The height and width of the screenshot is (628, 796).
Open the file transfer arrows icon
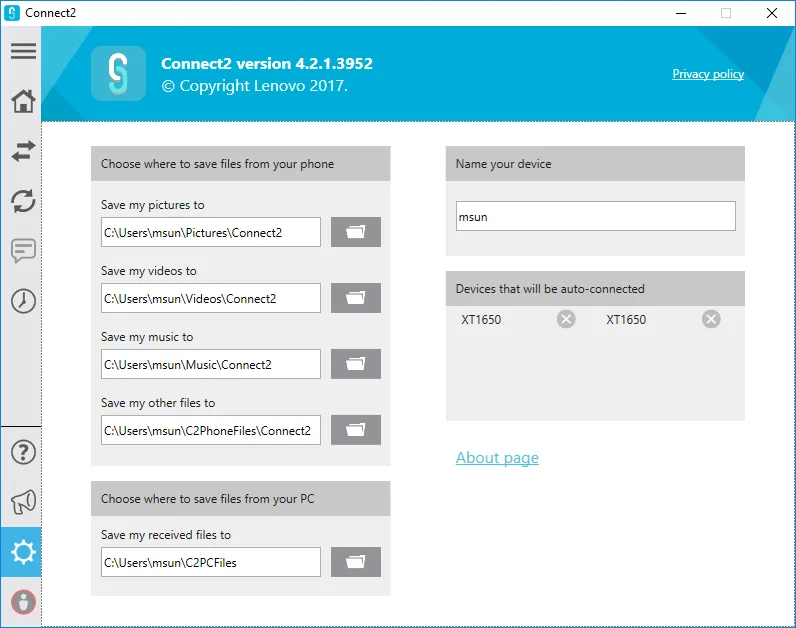pyautogui.click(x=23, y=151)
